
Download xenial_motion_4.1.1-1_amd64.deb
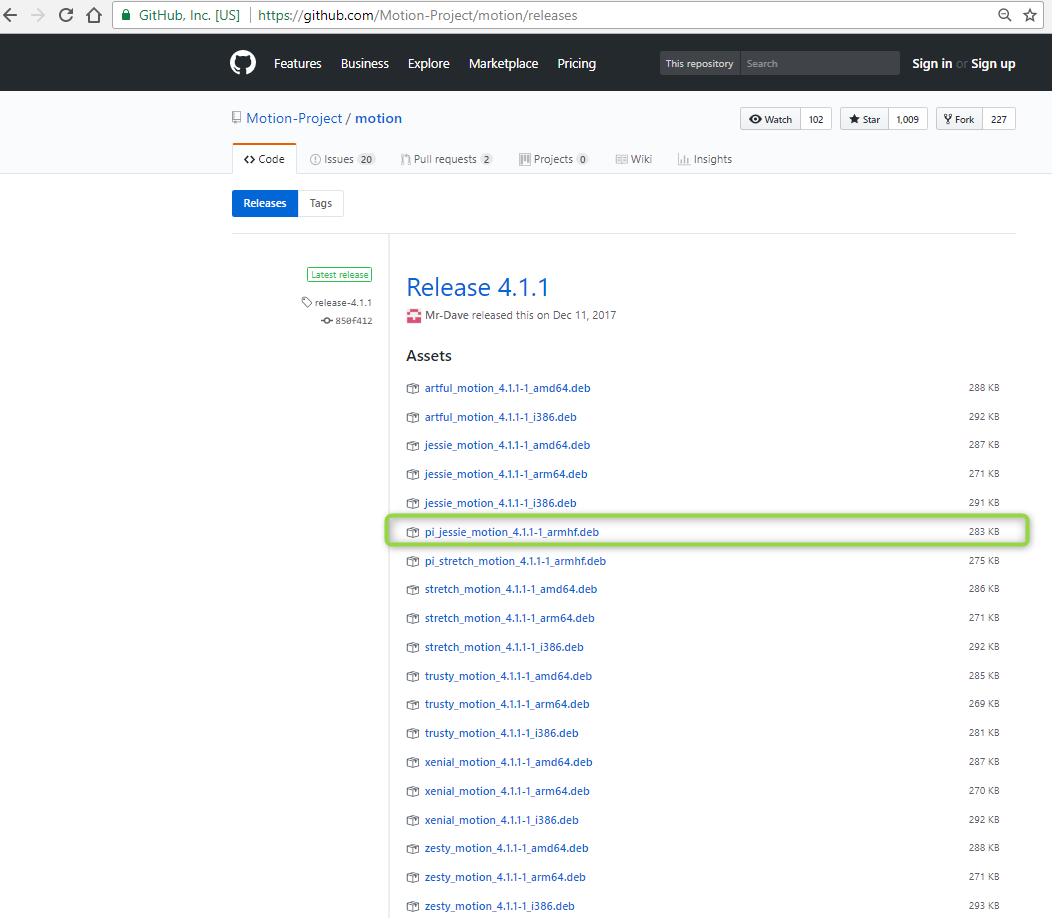[509, 762]
